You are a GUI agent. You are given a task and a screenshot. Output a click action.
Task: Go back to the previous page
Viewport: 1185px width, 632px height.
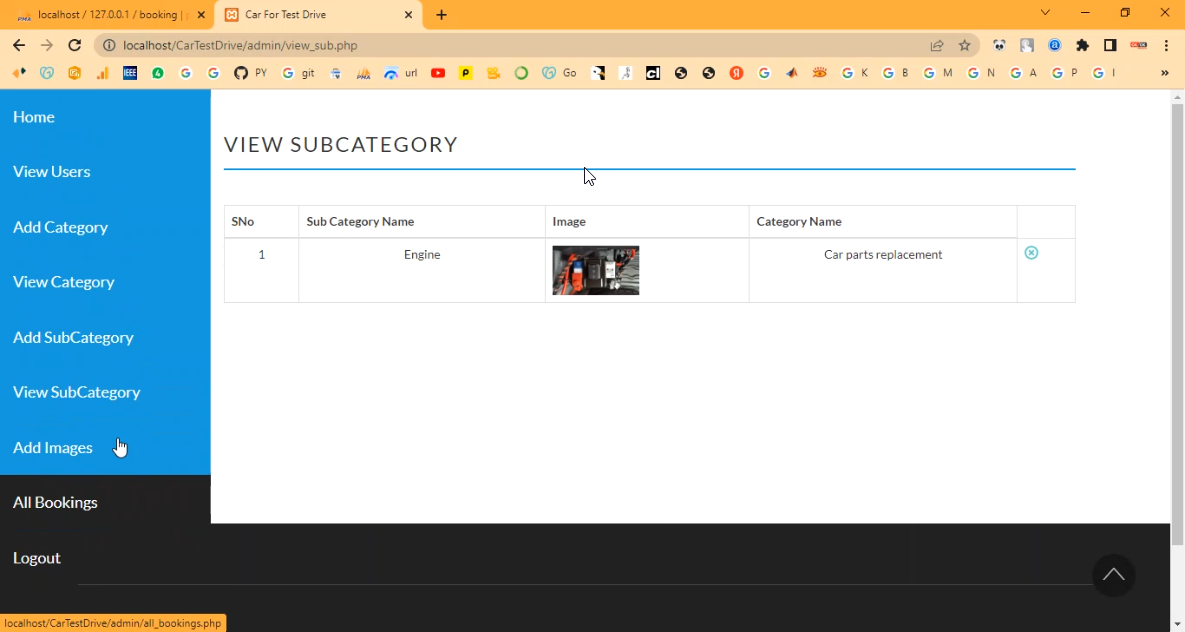click(19, 45)
